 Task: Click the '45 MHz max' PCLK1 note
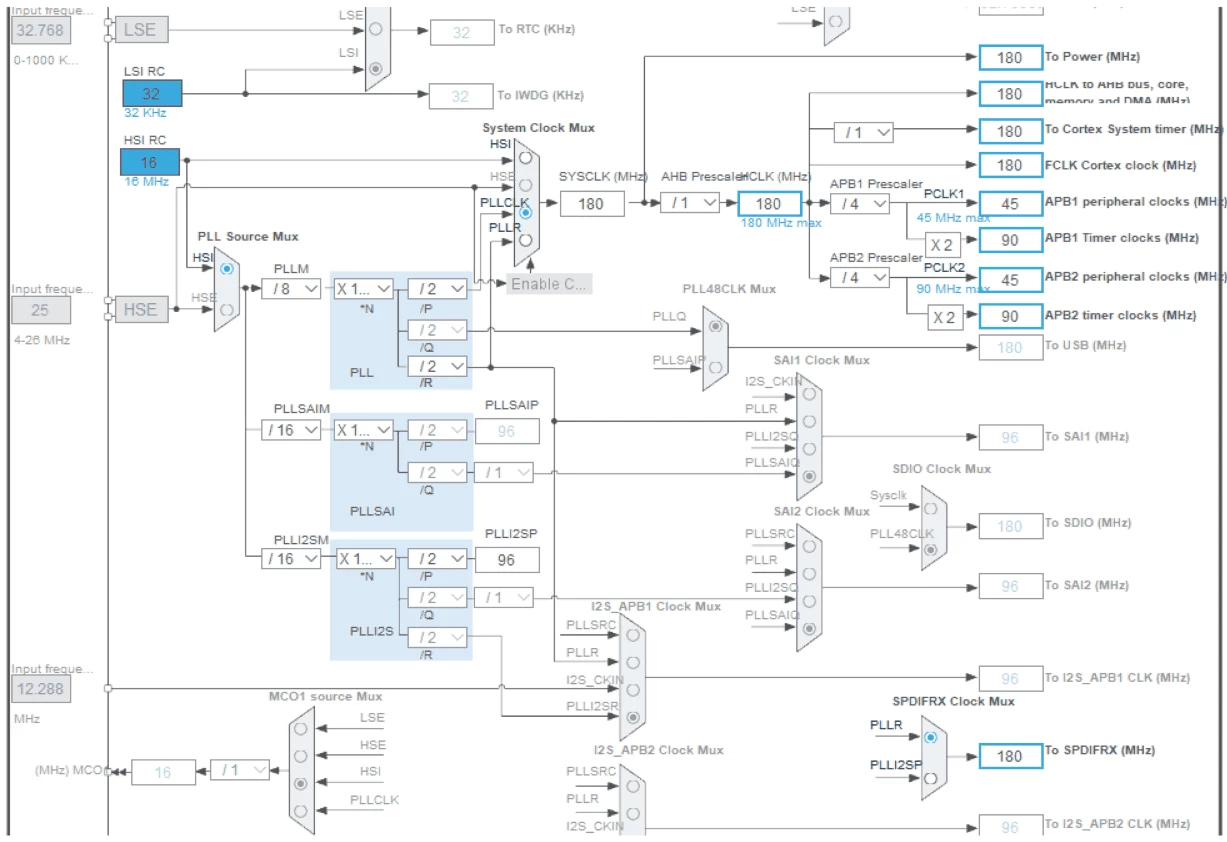pos(954,217)
